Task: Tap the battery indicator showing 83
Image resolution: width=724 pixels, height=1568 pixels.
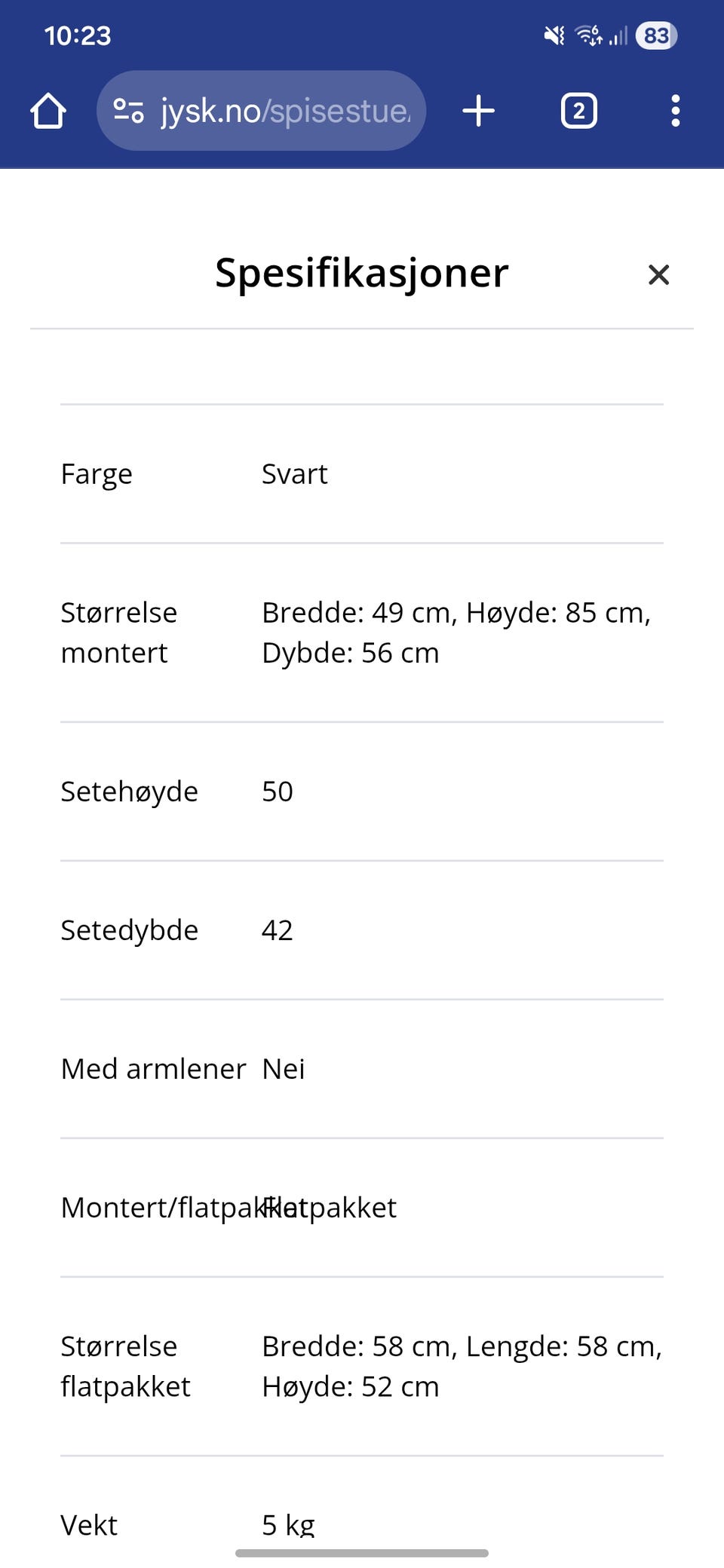Action: click(x=655, y=35)
